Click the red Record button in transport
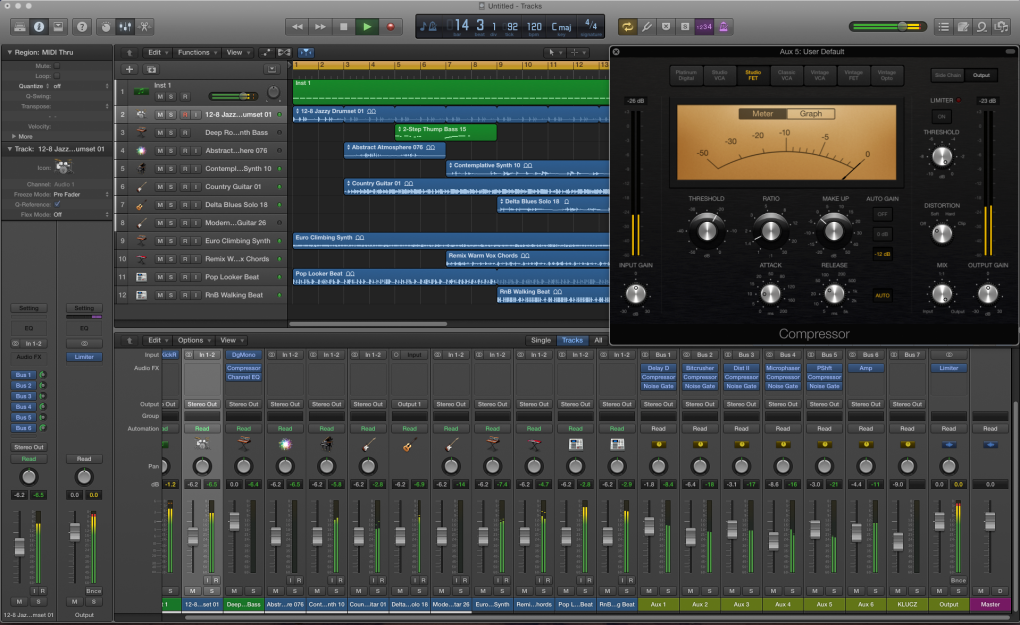 [x=390, y=27]
